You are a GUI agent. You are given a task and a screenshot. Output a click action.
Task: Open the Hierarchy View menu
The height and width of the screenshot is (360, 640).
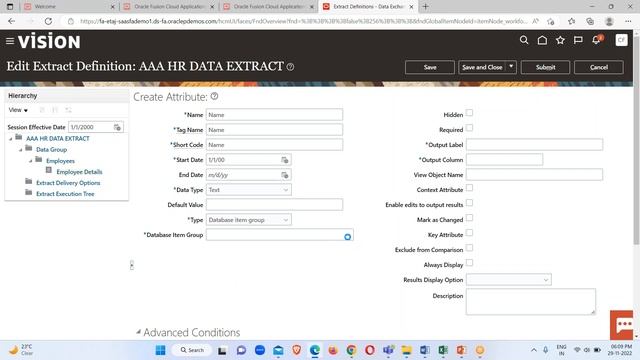tap(18, 110)
